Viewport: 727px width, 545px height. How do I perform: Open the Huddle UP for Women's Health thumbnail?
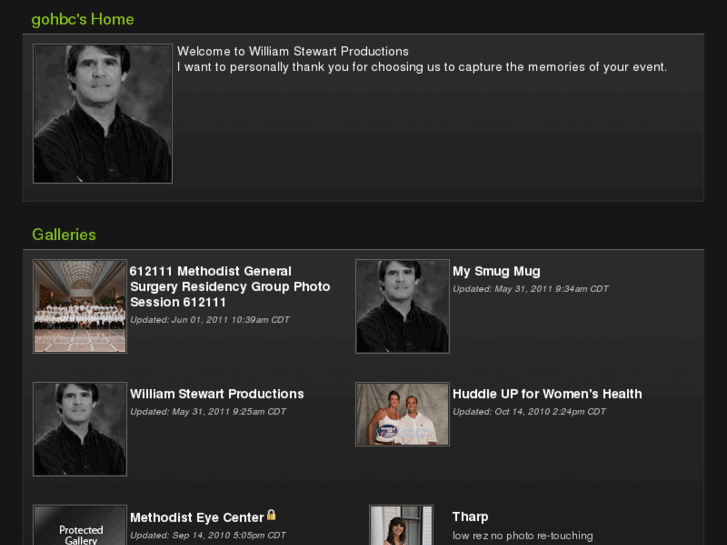coord(402,414)
